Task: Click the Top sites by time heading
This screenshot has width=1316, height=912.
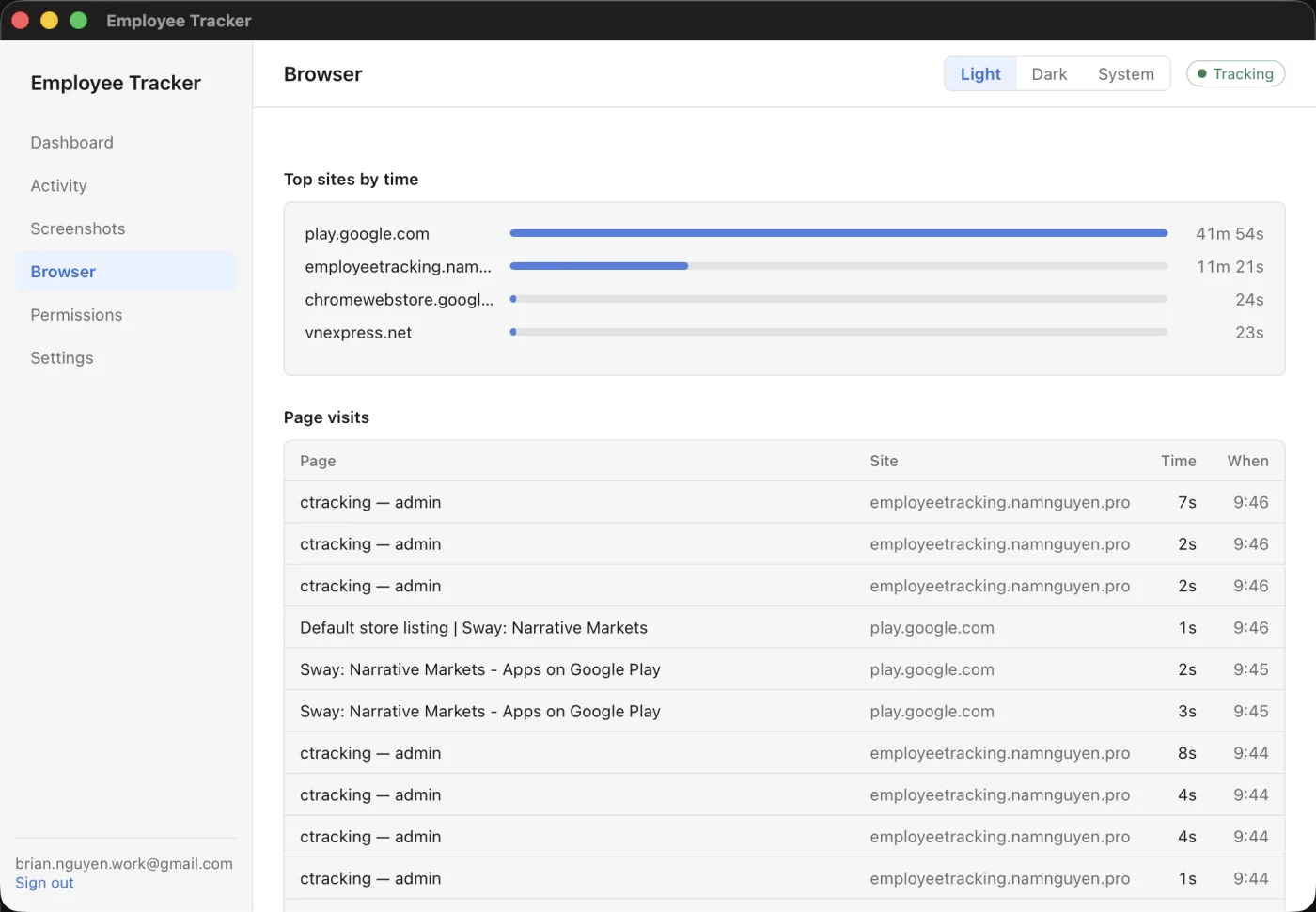Action: coord(351,180)
